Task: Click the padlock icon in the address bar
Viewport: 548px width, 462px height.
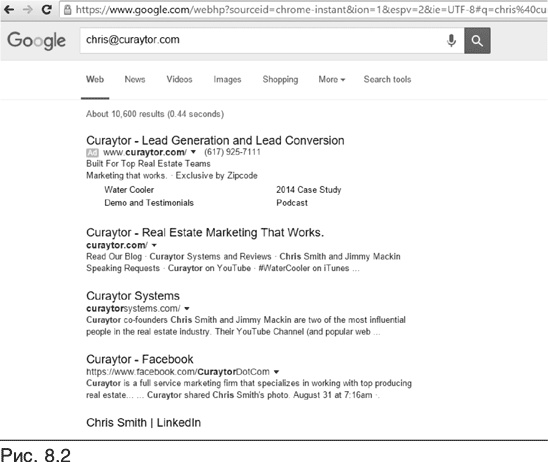Action: pyautogui.click(x=67, y=10)
